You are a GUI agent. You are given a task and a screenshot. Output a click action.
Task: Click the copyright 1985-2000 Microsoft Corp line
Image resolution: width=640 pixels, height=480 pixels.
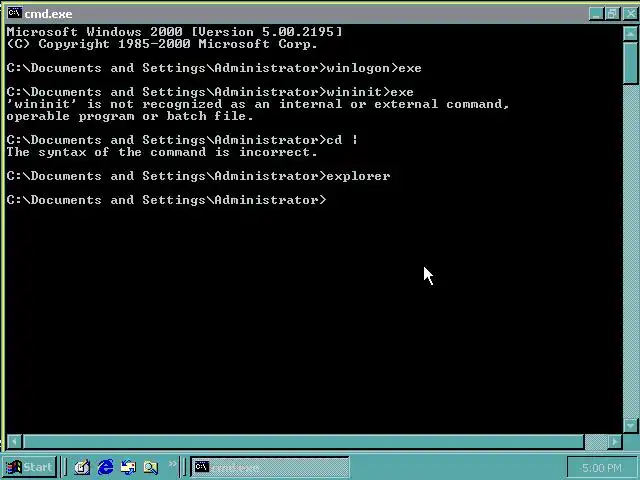(x=162, y=44)
